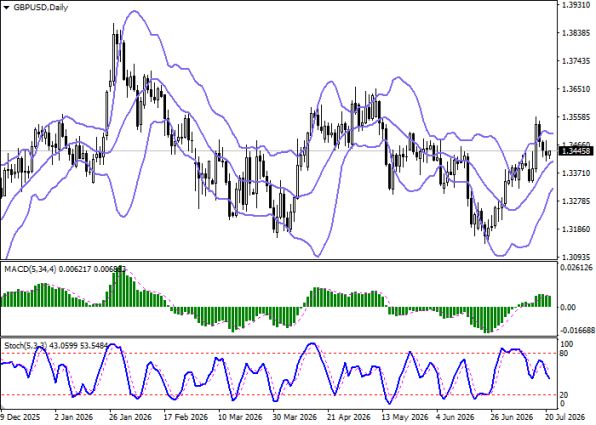Image resolution: width=596 pixels, height=425 pixels.
Task: Open the chart menu triangle beside GBPUSD
Action: tap(6, 8)
